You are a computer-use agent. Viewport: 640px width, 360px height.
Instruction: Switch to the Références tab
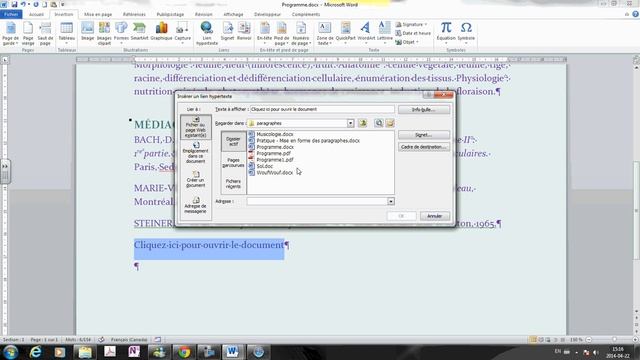click(x=134, y=14)
